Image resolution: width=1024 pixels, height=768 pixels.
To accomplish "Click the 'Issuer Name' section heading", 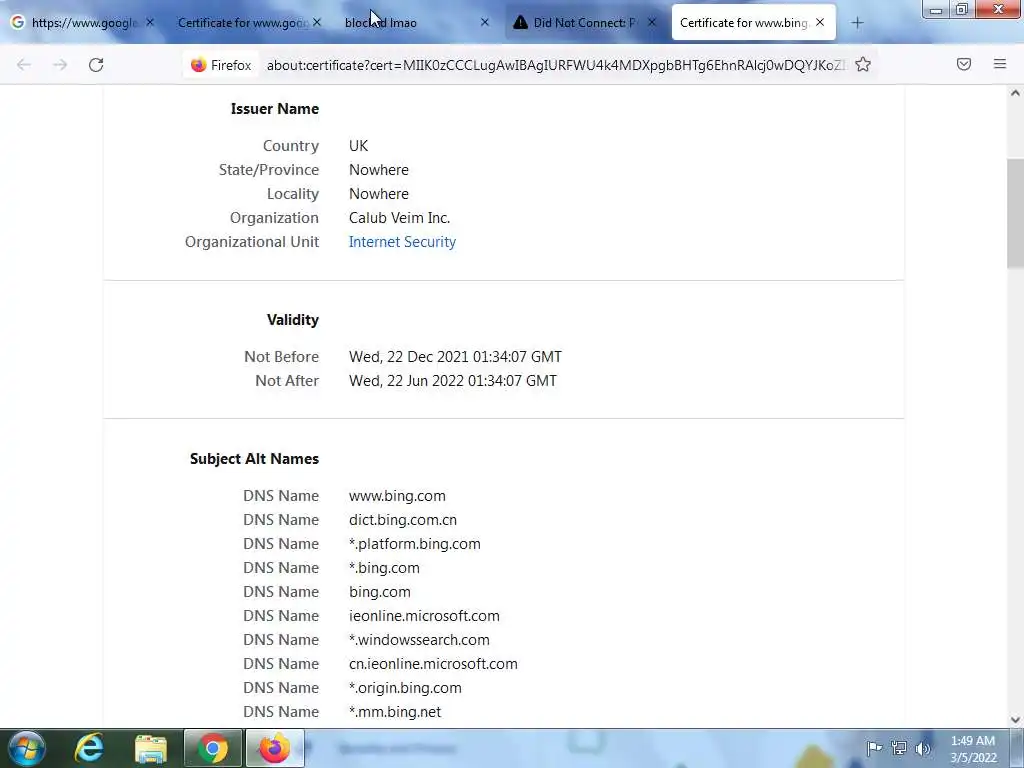I will tap(275, 108).
